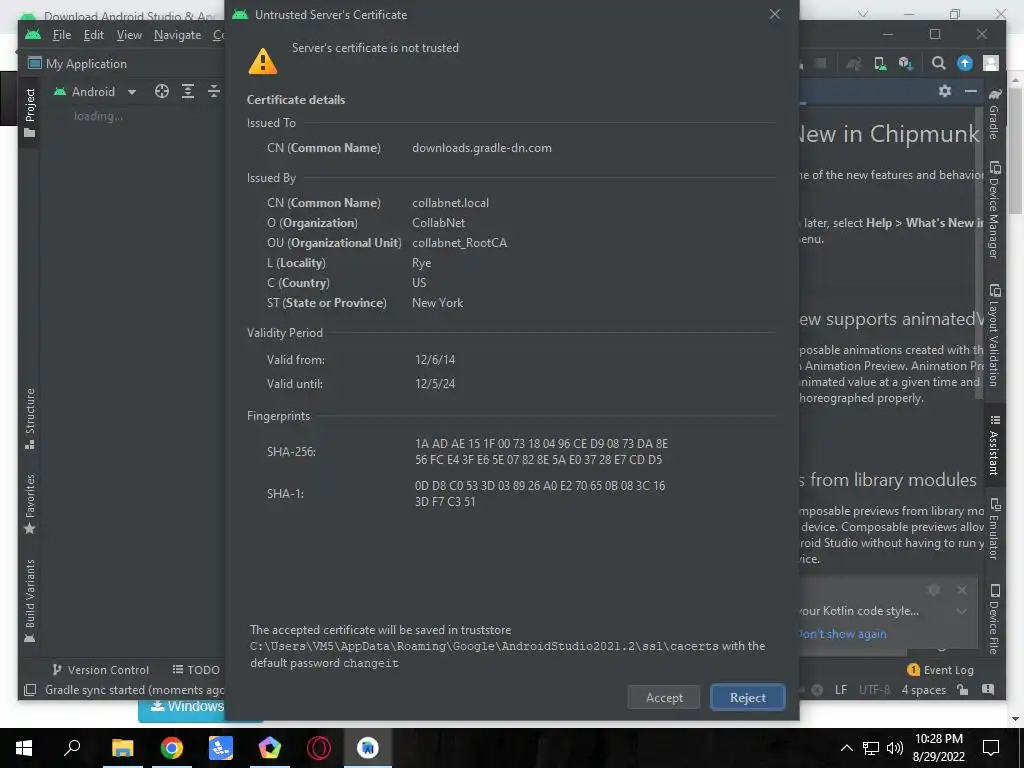Open the Device File Explorer side tab
Viewport: 1024px width, 768px height.
(x=993, y=619)
